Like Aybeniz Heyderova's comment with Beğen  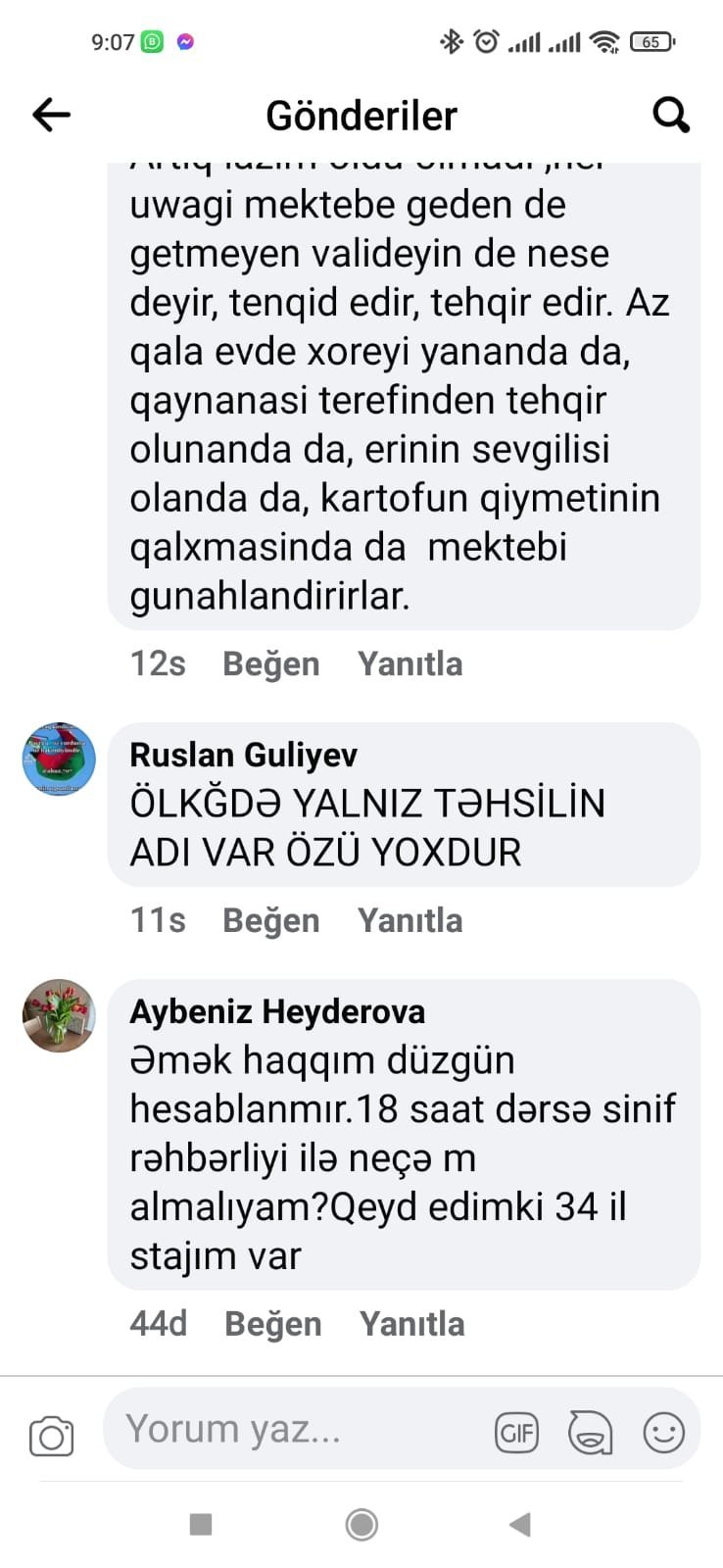pyautogui.click(x=273, y=1324)
